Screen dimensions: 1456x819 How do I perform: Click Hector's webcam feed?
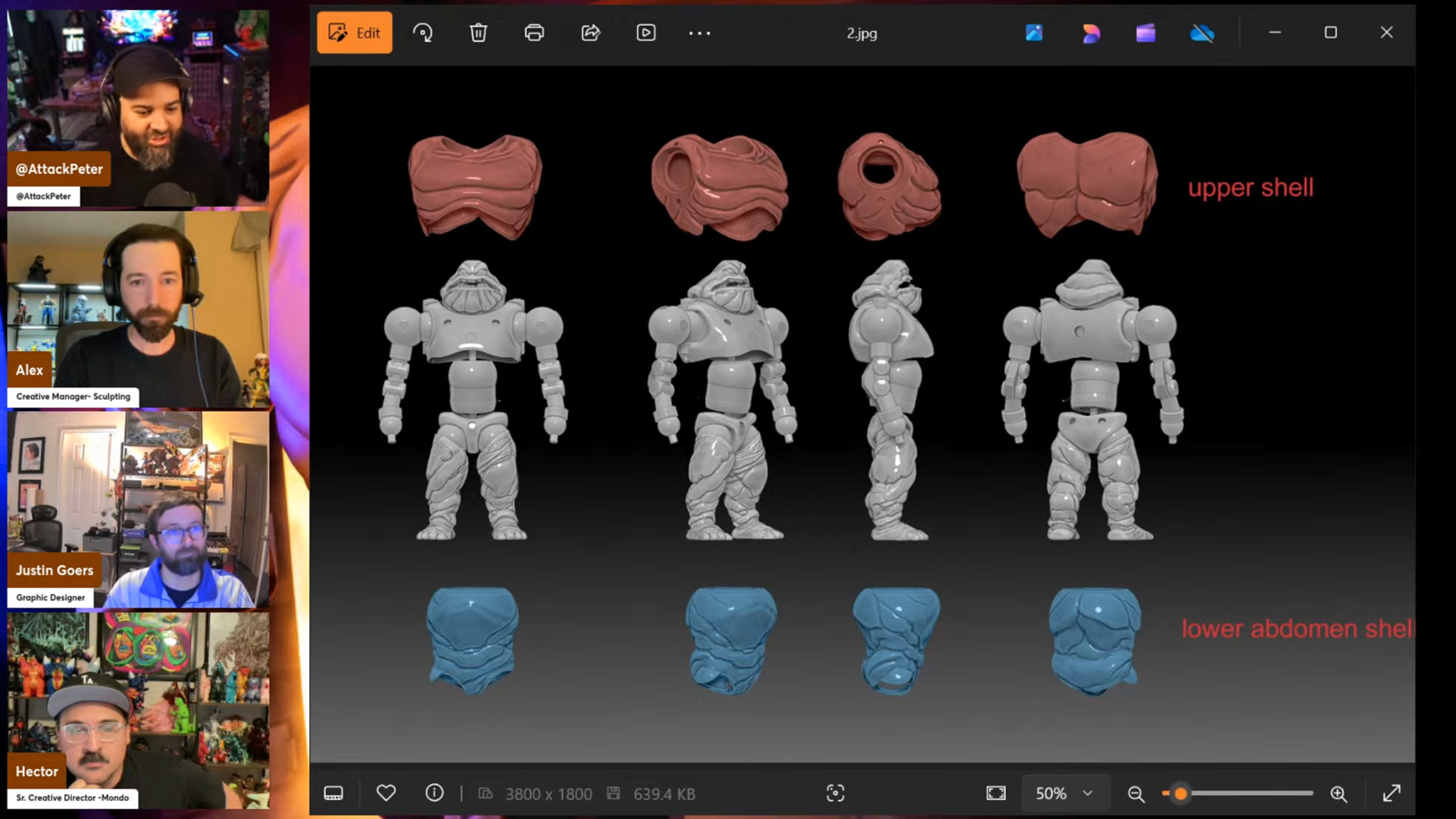pos(138,711)
